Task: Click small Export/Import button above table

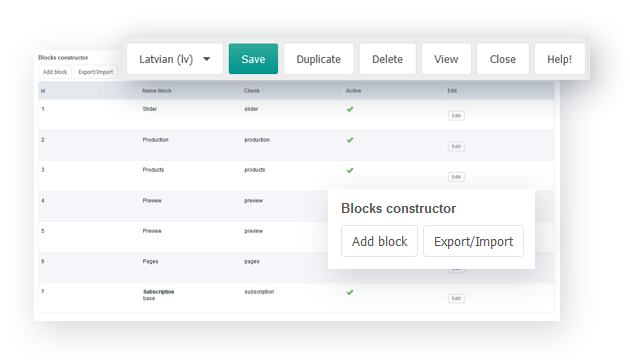Action: (x=96, y=72)
